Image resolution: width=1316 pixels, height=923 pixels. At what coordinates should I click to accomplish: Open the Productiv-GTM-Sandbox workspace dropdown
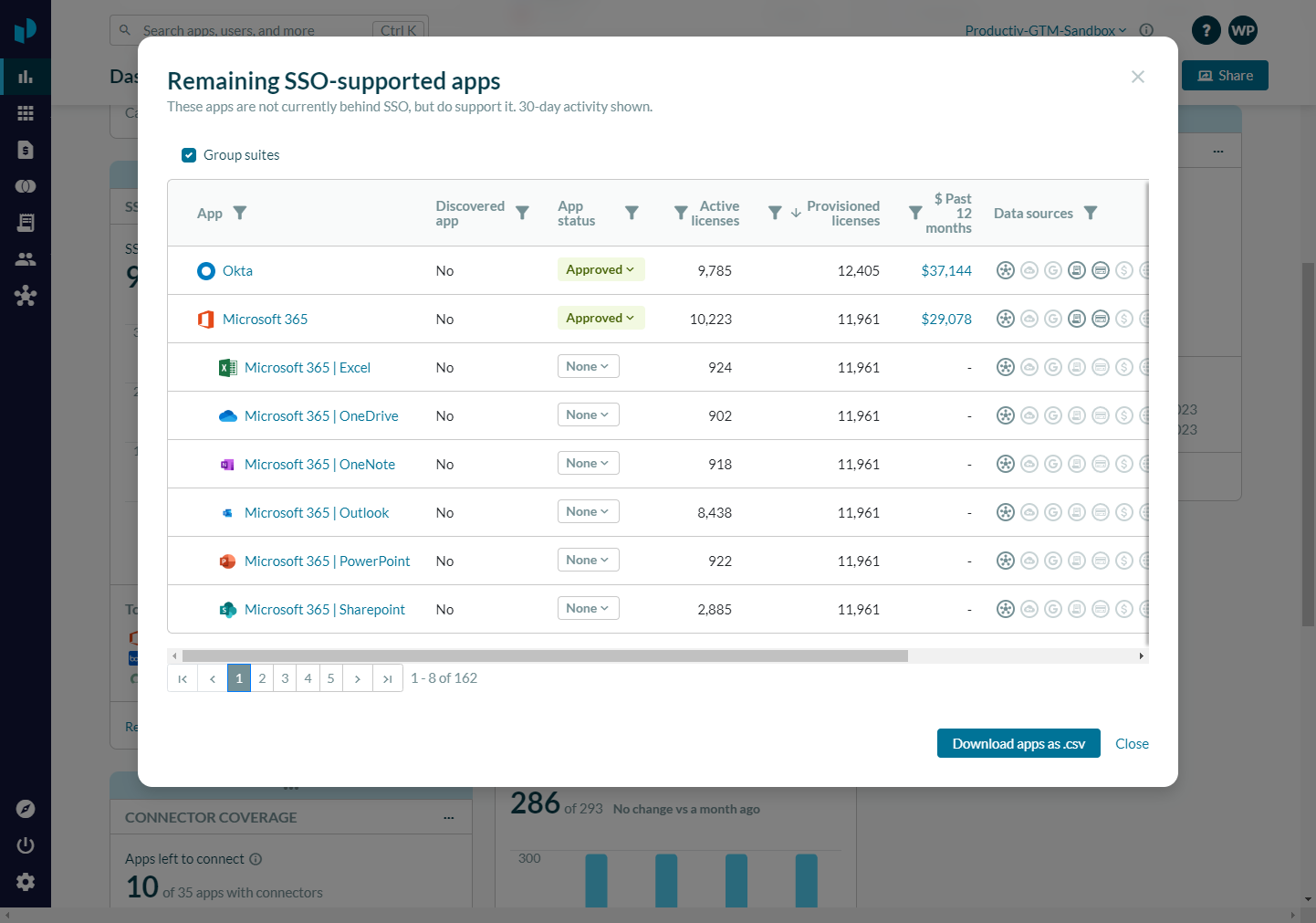tap(1046, 30)
